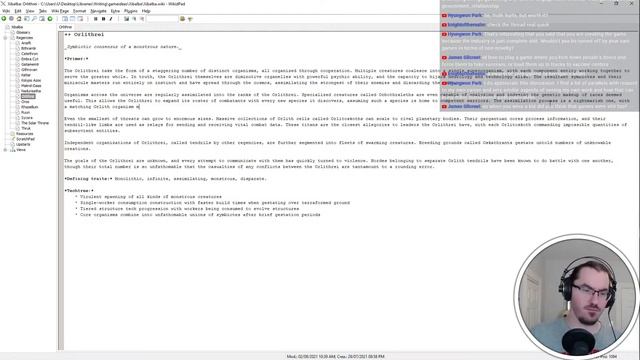
Task: Open the Wiki Page menu
Action: pos(60,11)
